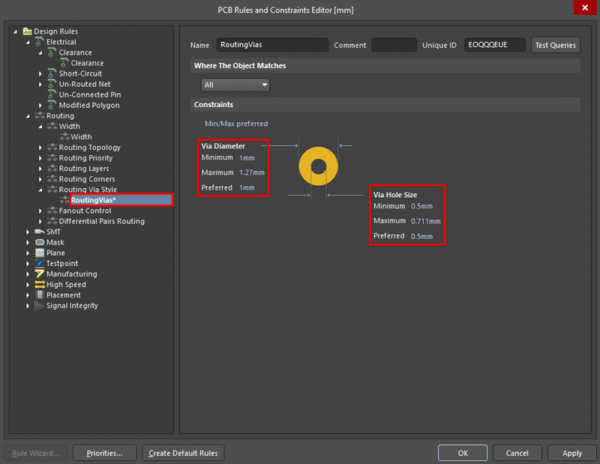Viewport: 600px width, 464px height.
Task: Expand the Routing Topology node
Action: point(40,148)
